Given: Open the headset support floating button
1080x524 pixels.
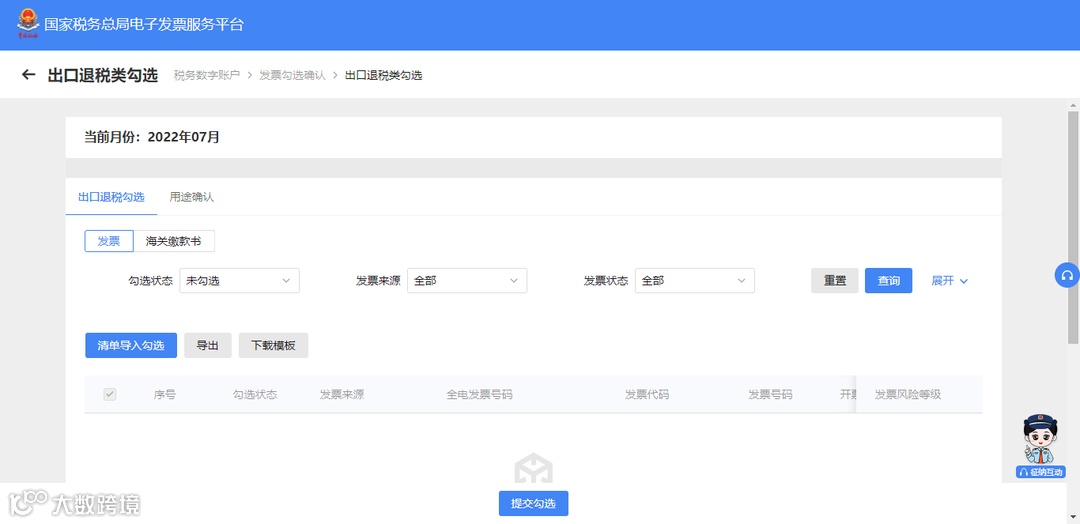Looking at the screenshot, I should click(x=1067, y=275).
